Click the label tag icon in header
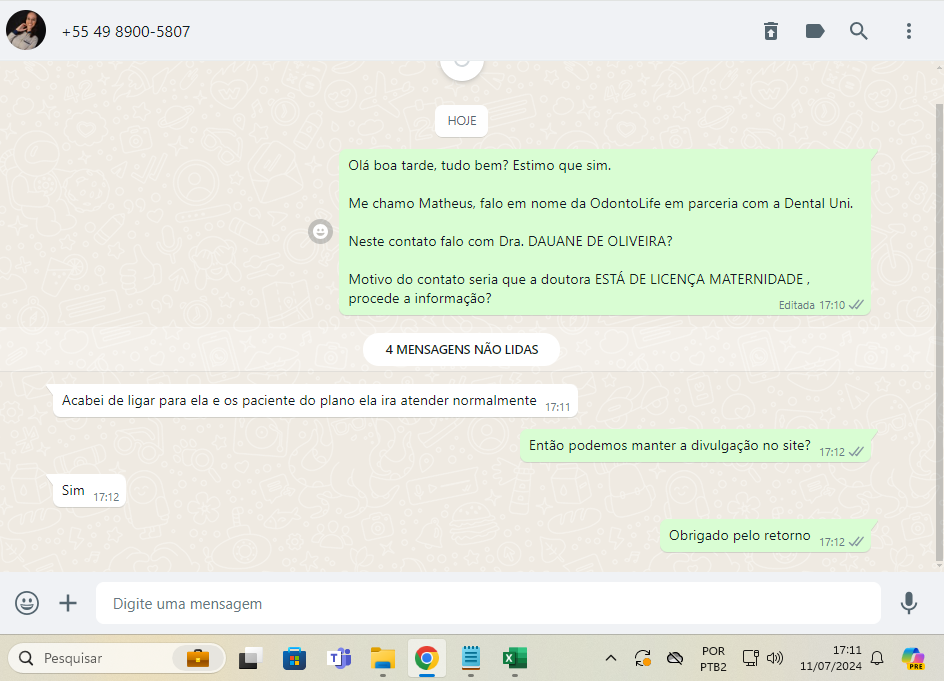This screenshot has width=944, height=681. click(x=815, y=31)
